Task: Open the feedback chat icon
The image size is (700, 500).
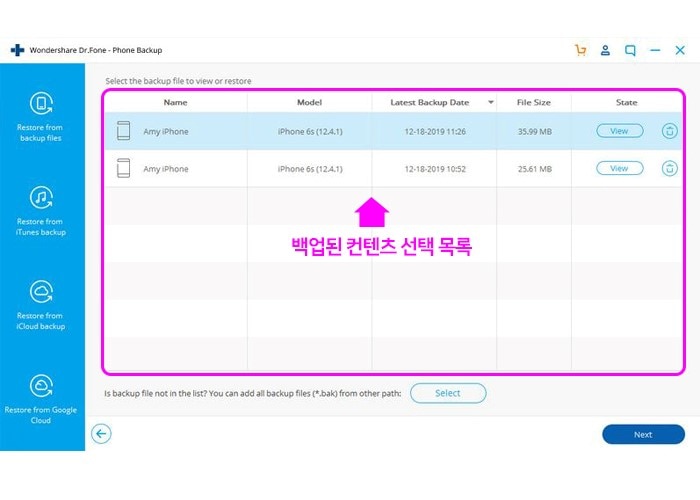Action: pyautogui.click(x=630, y=50)
